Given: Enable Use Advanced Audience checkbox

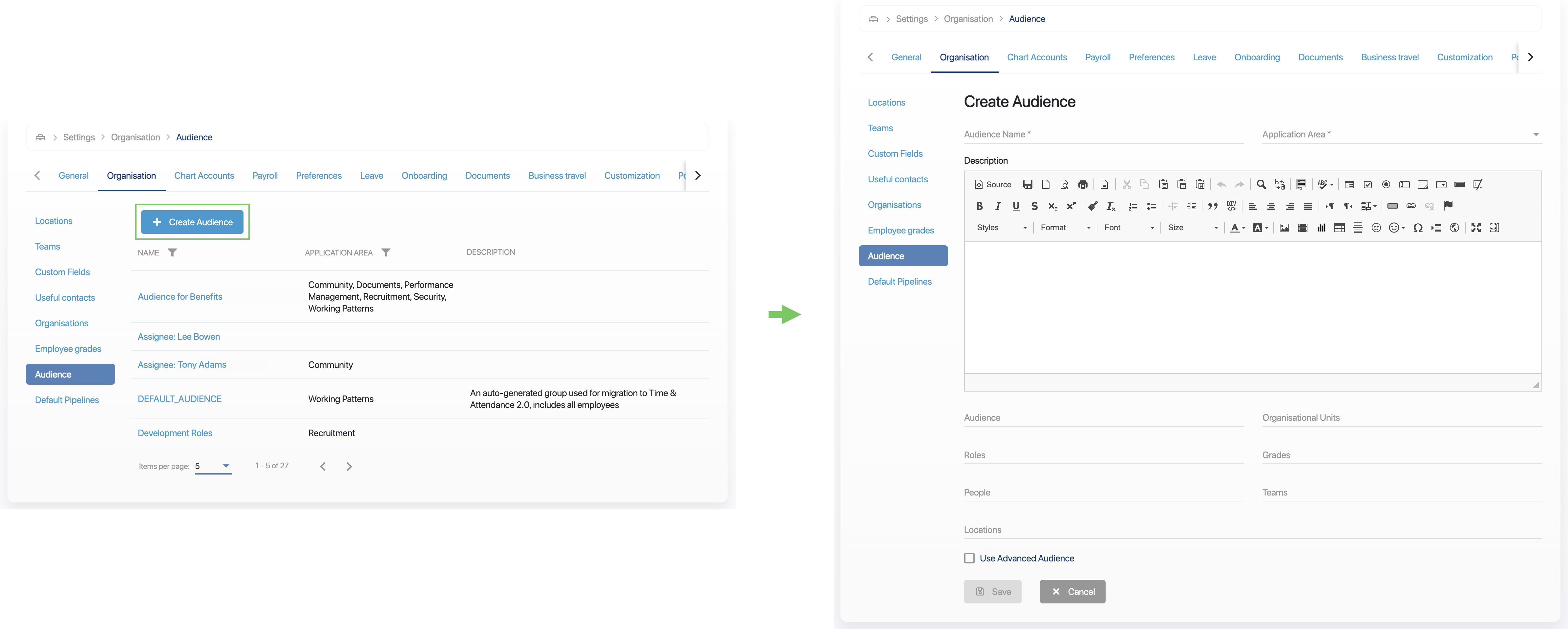Looking at the screenshot, I should [x=970, y=558].
